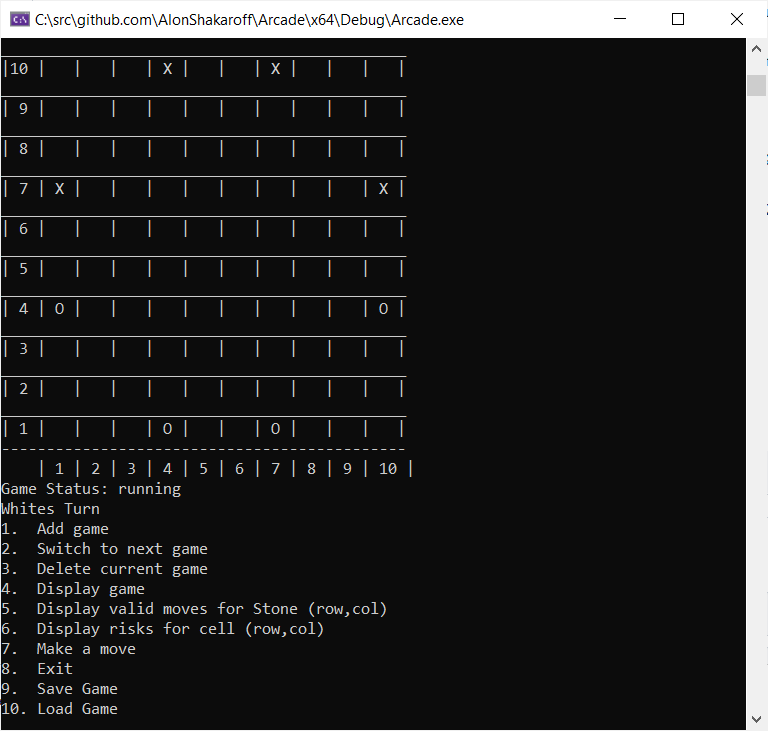Close the Arcade console window

pos(737,19)
